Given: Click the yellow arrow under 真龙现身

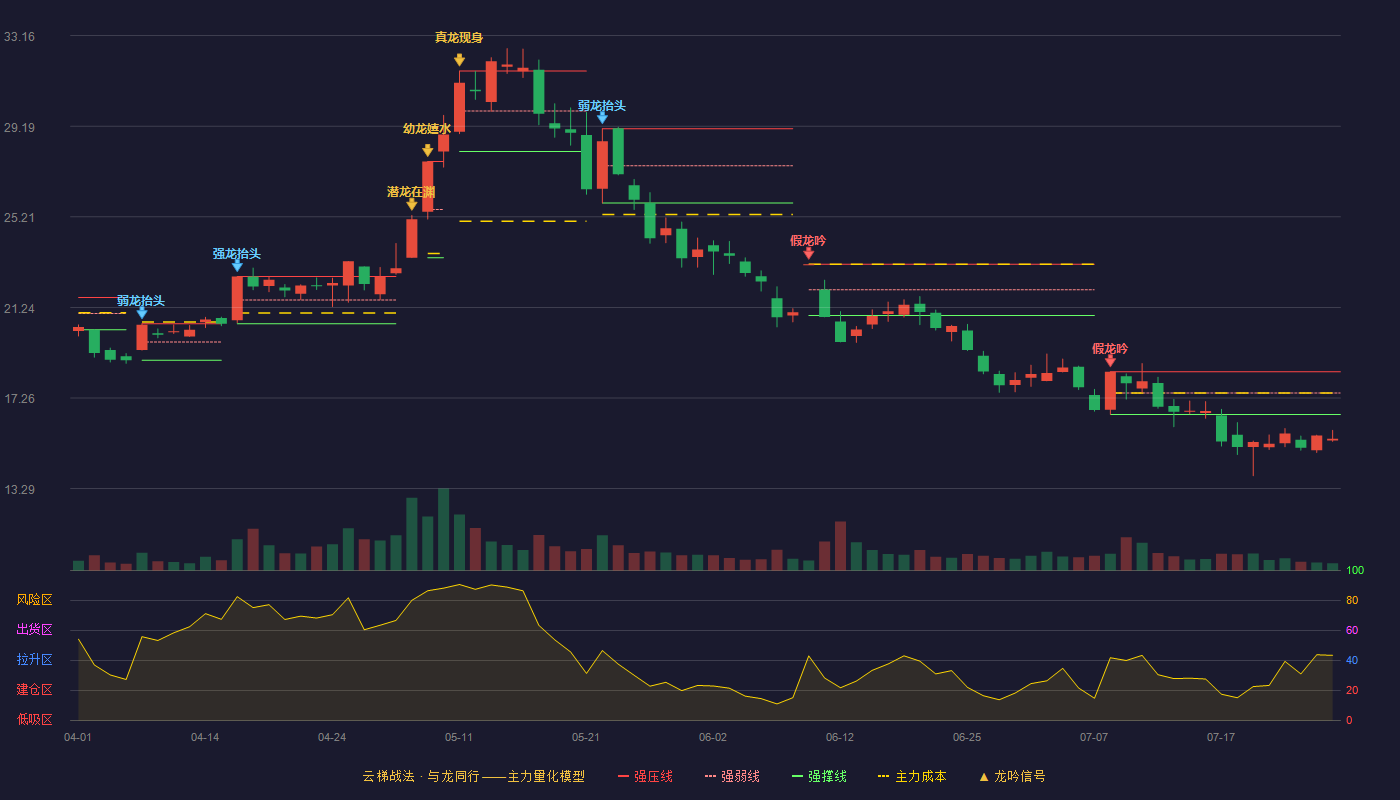Looking at the screenshot, I should 459,60.
